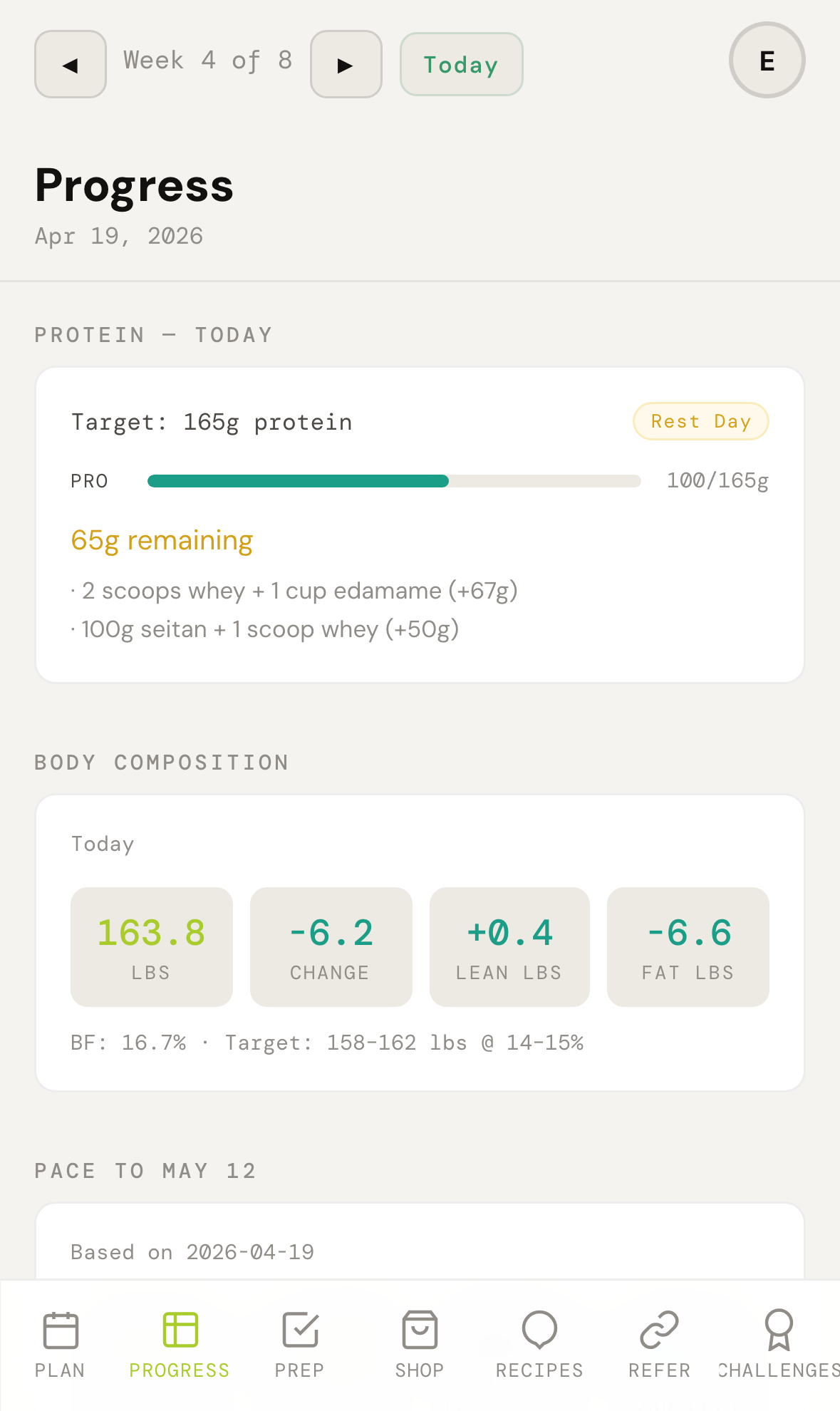Go to previous week arrow
The width and height of the screenshot is (840, 1411).
(71, 64)
